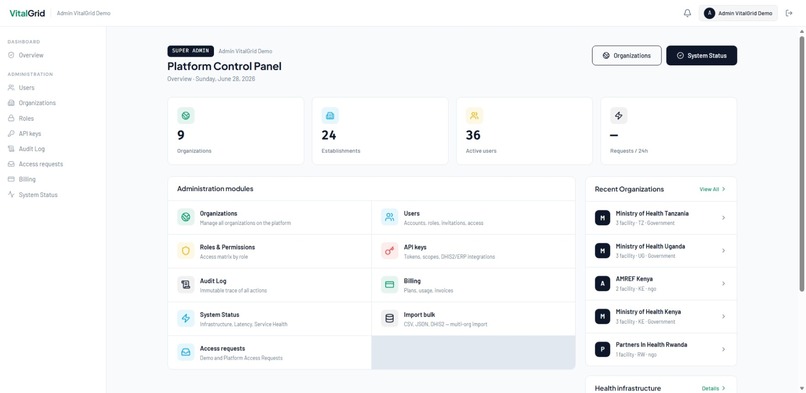
Task: Click the yellow Active users stat icon
Action: point(474,116)
